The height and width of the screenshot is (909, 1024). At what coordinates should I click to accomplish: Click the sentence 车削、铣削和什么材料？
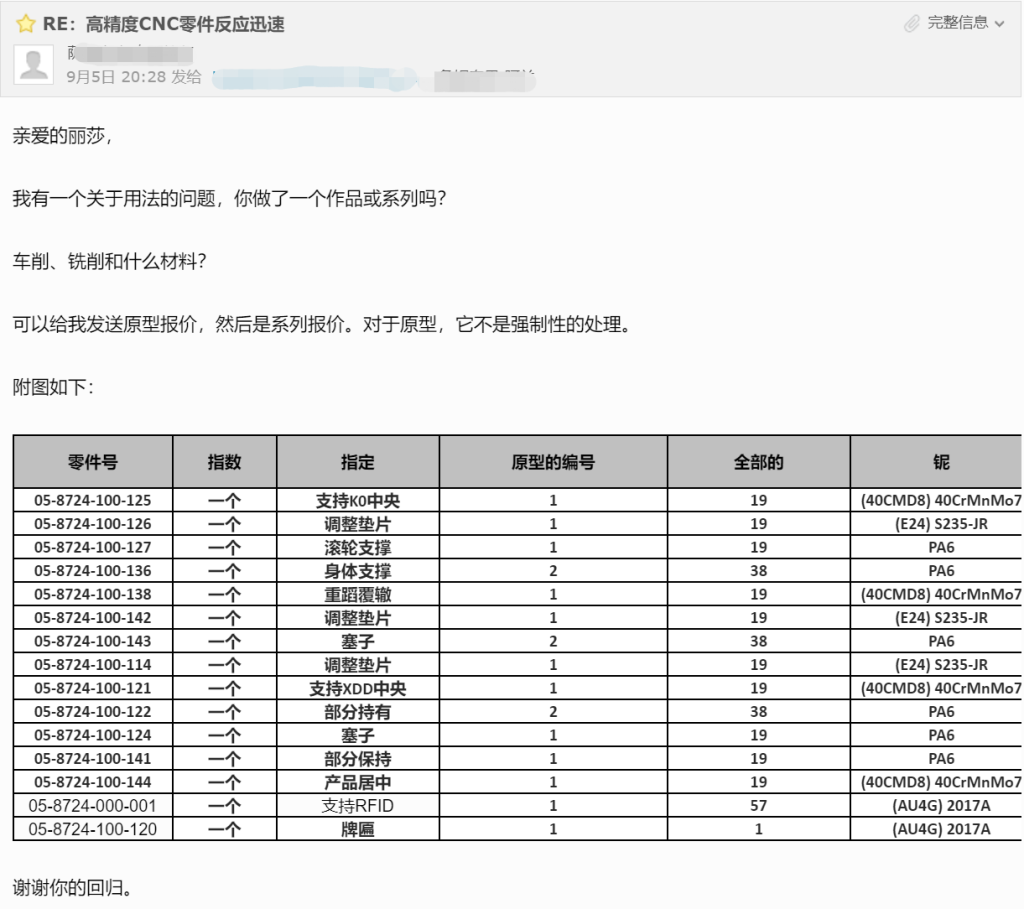click(110, 261)
